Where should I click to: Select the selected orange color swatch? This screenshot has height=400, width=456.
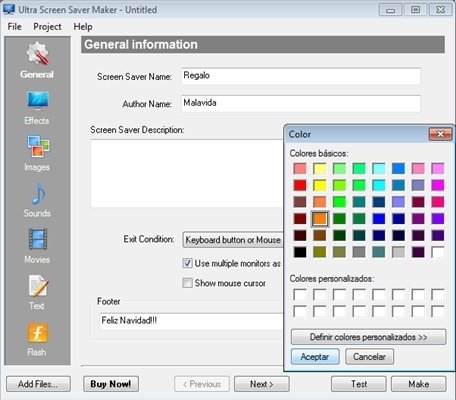click(x=320, y=219)
